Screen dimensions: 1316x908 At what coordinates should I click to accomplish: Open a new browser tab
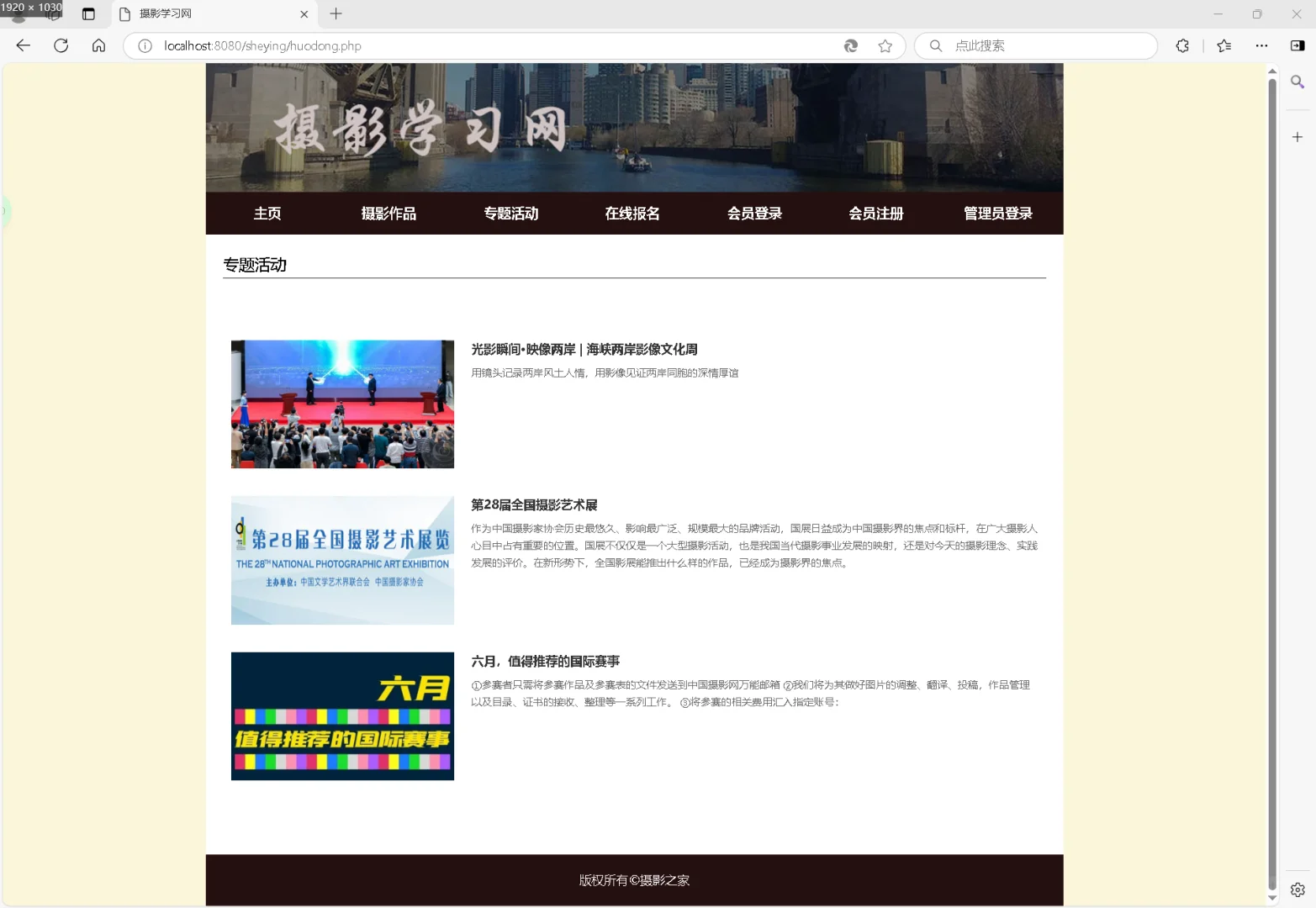coord(336,13)
